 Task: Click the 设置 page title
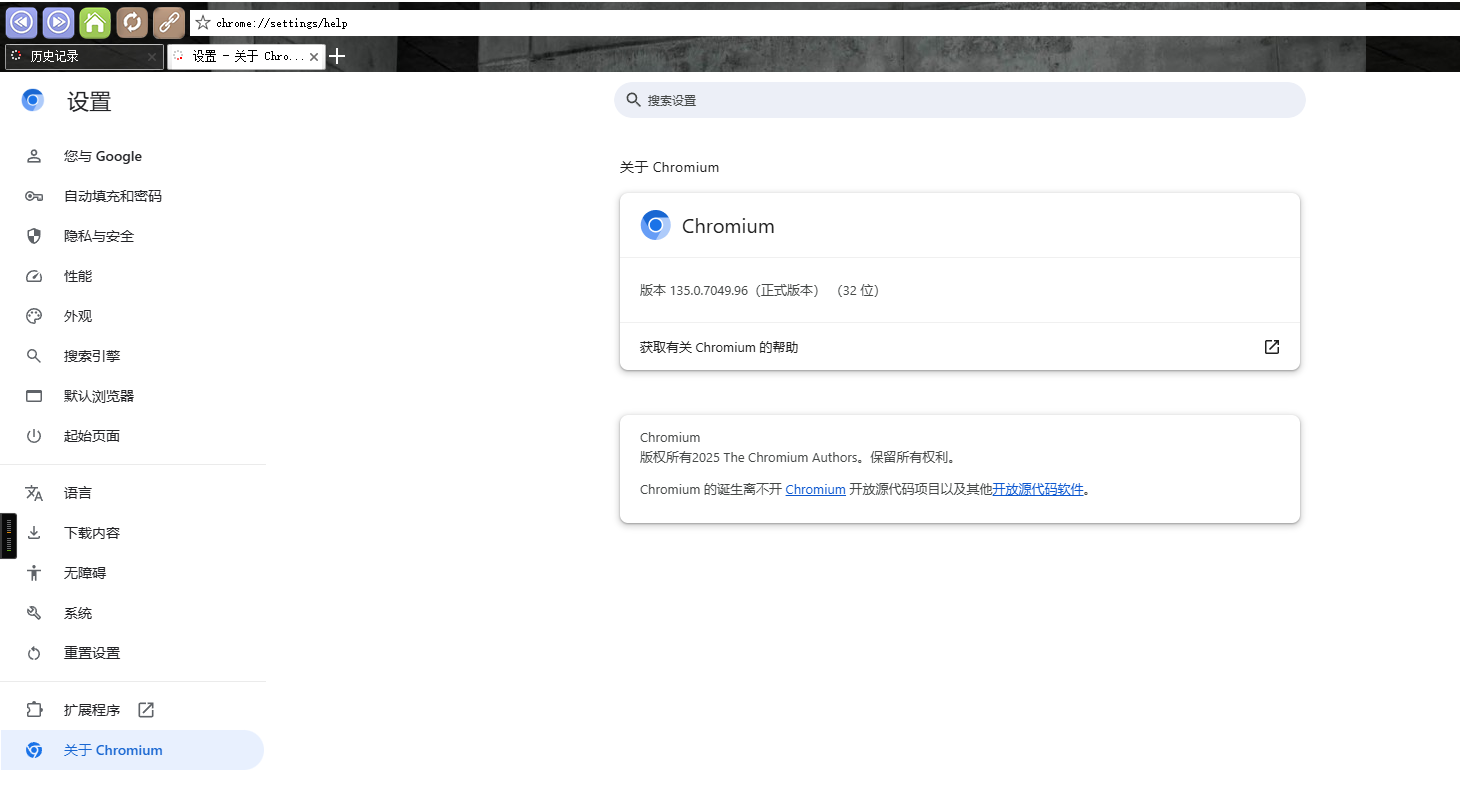click(89, 101)
